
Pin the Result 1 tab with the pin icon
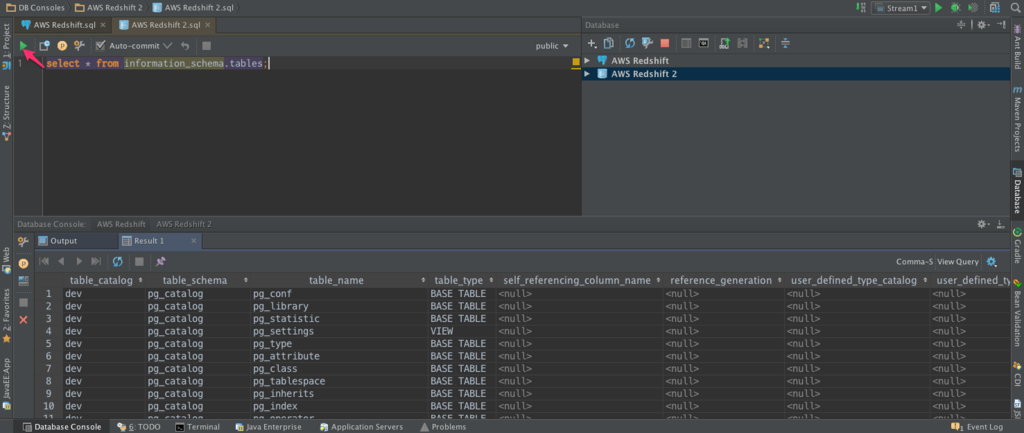point(161,261)
